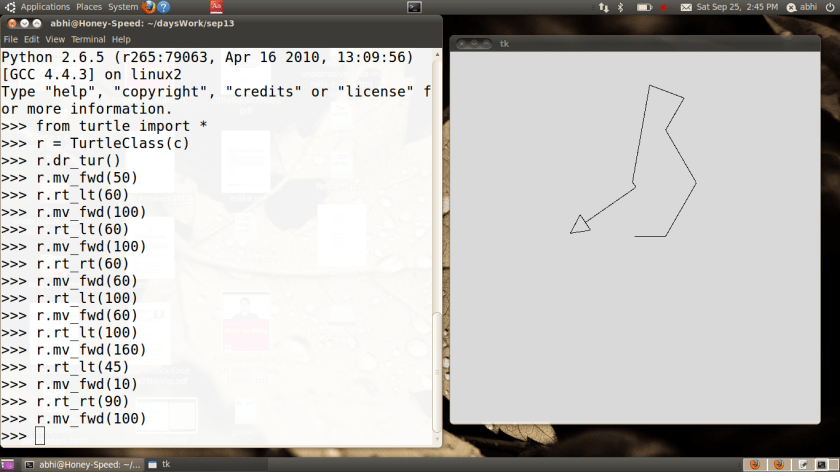The width and height of the screenshot is (840, 472).
Task: Open the System menu
Action: tap(122, 7)
